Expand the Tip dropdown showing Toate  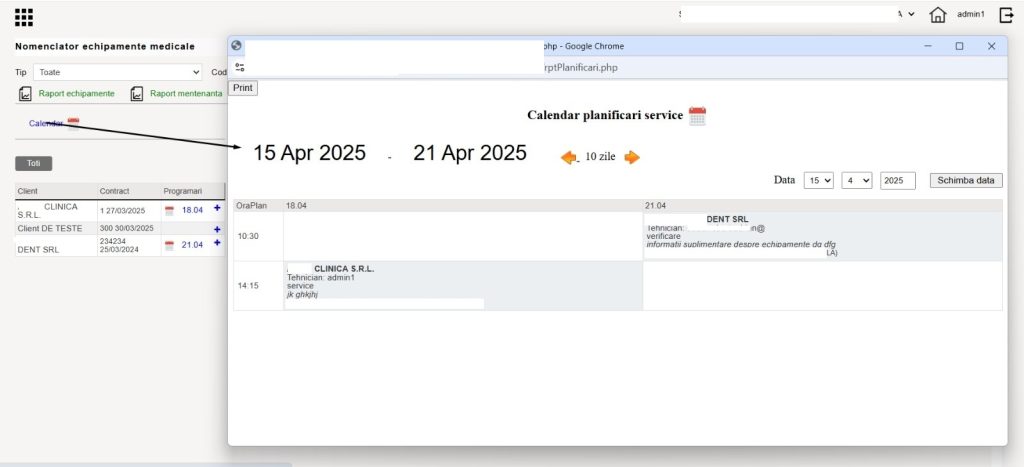click(x=118, y=72)
